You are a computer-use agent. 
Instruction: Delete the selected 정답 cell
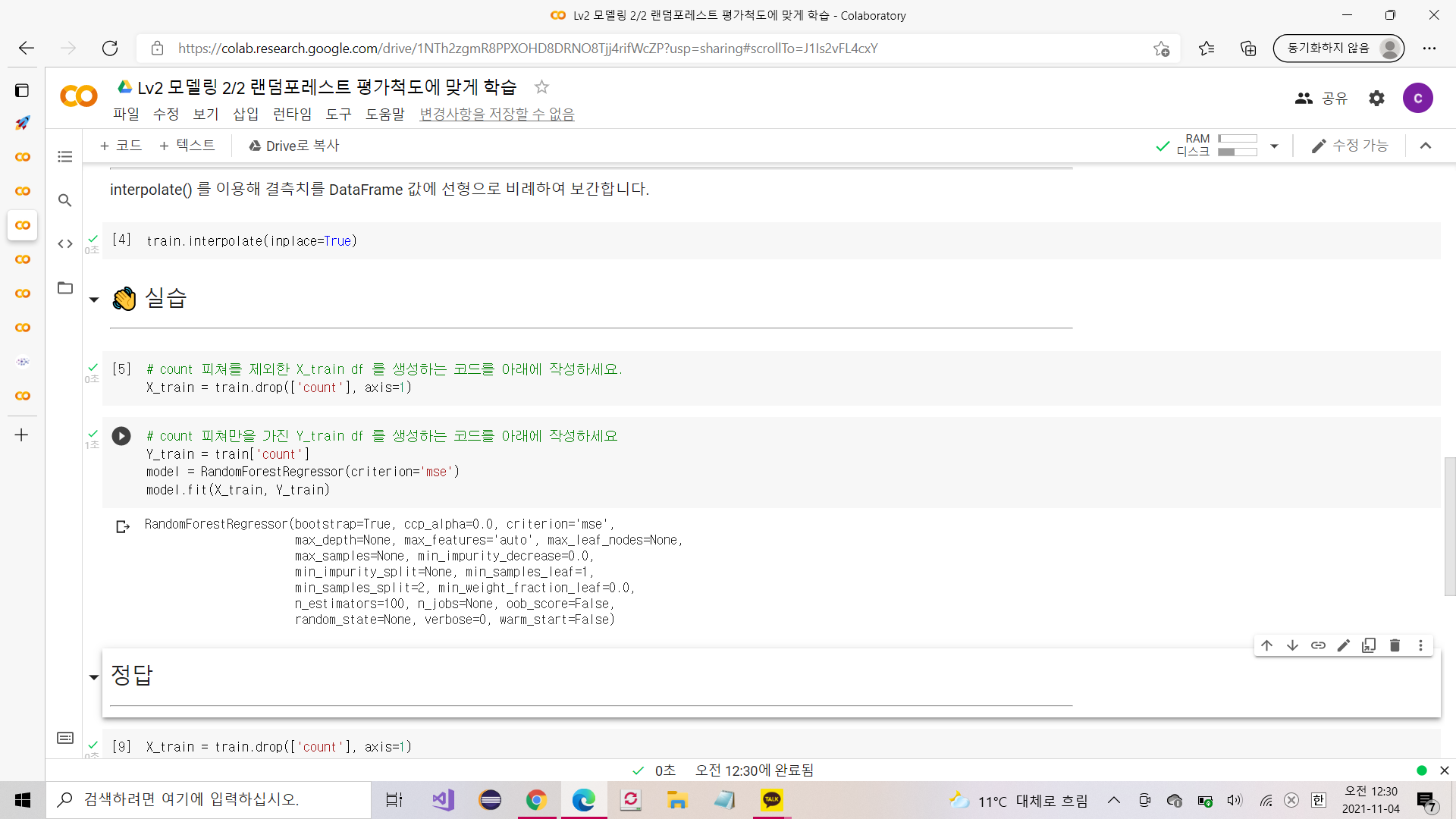(x=1395, y=645)
